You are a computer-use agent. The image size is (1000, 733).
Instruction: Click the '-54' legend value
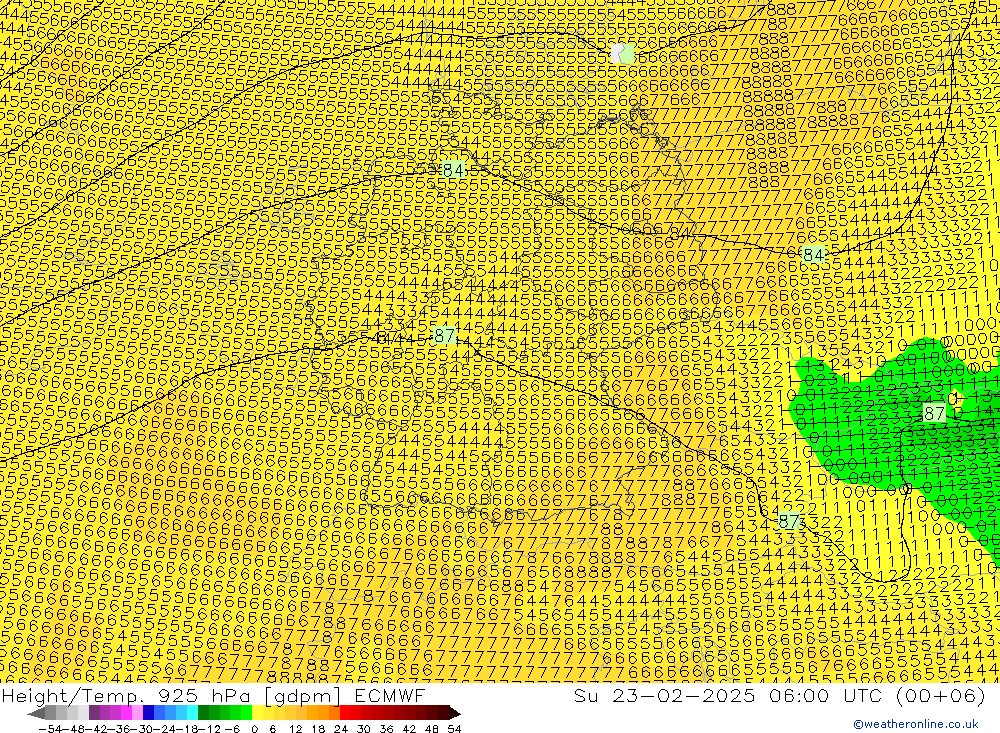coord(50,729)
